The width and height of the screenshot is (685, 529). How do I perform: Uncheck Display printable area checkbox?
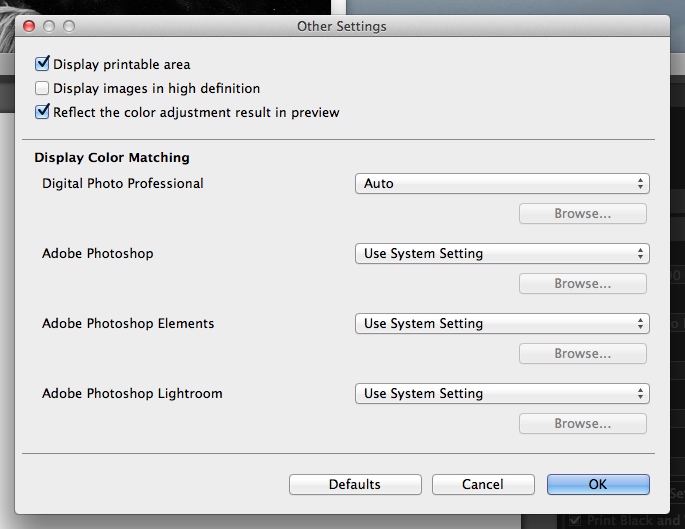tap(42, 64)
